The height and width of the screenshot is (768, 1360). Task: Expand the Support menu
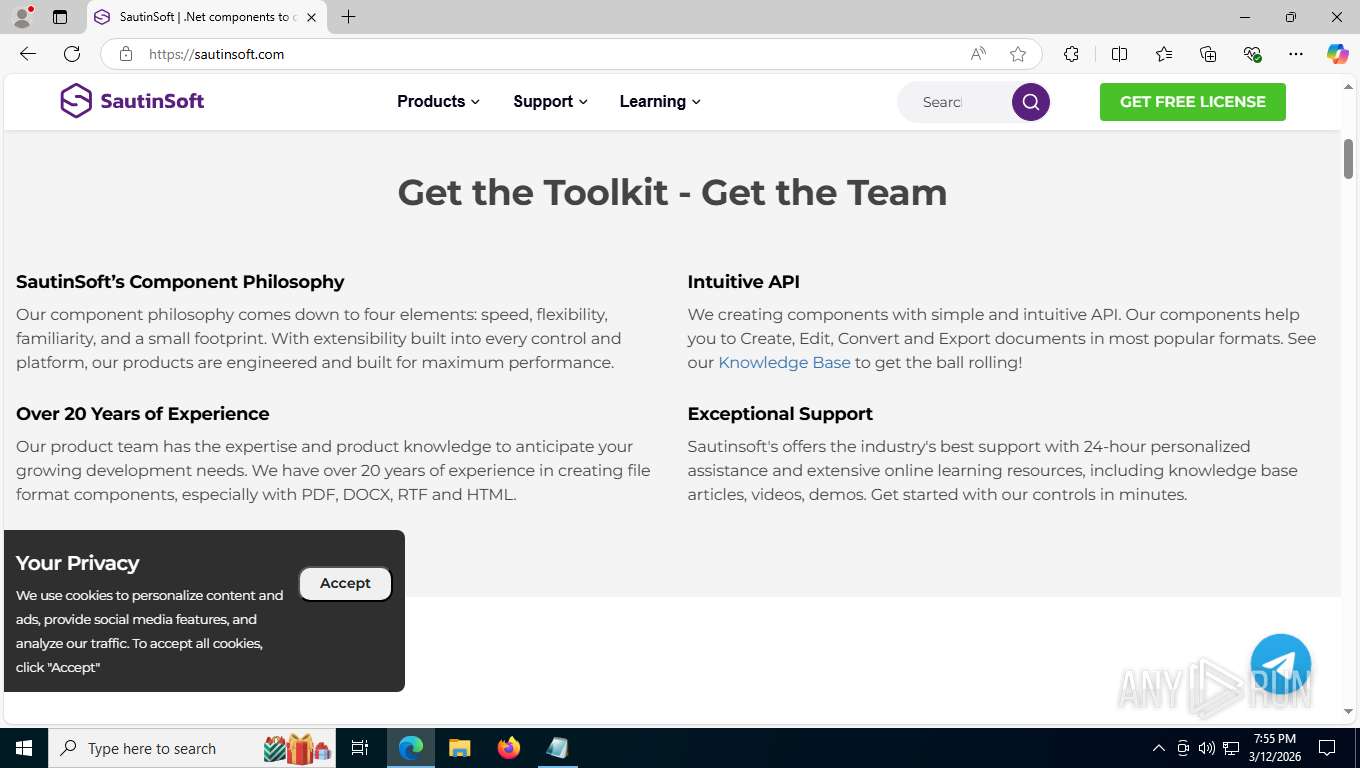[550, 101]
